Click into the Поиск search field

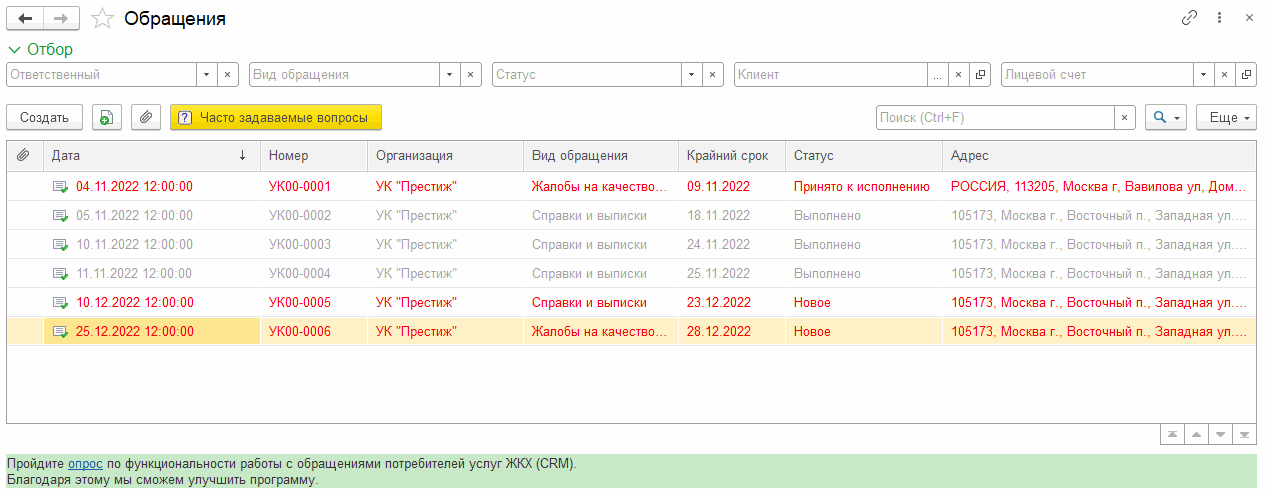994,118
